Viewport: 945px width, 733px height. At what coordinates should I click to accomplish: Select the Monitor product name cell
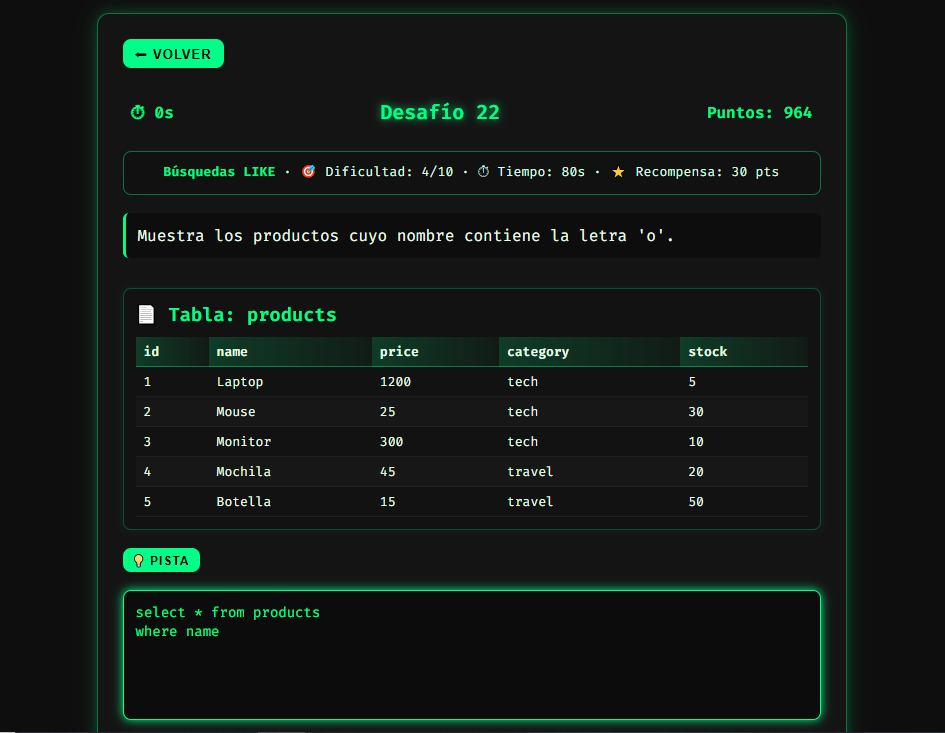(x=243, y=442)
